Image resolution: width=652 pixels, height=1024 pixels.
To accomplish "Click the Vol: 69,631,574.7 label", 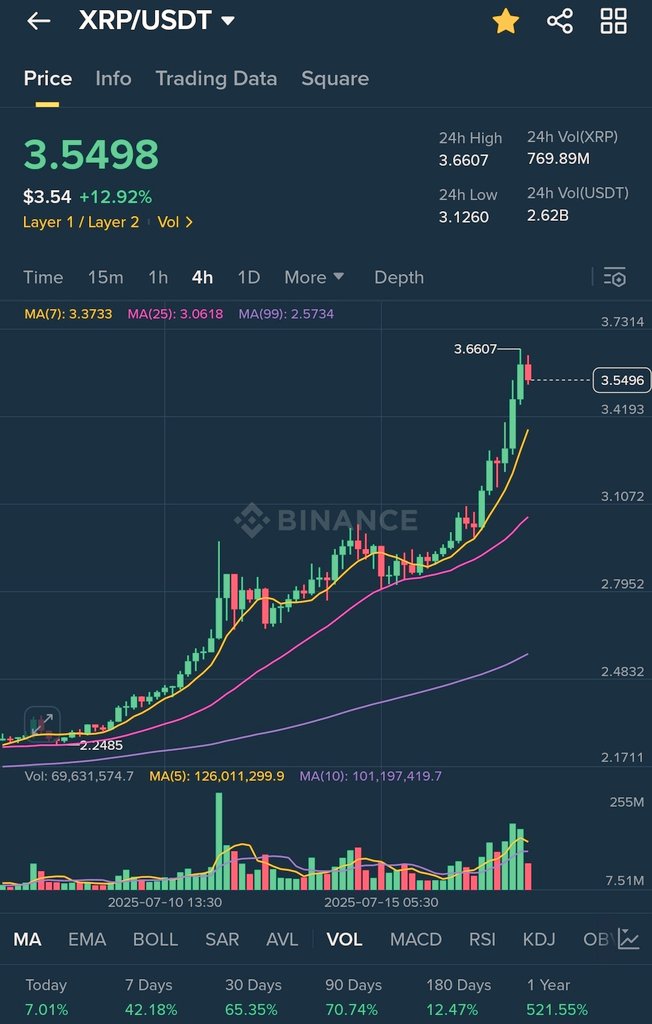I will pyautogui.click(x=79, y=776).
